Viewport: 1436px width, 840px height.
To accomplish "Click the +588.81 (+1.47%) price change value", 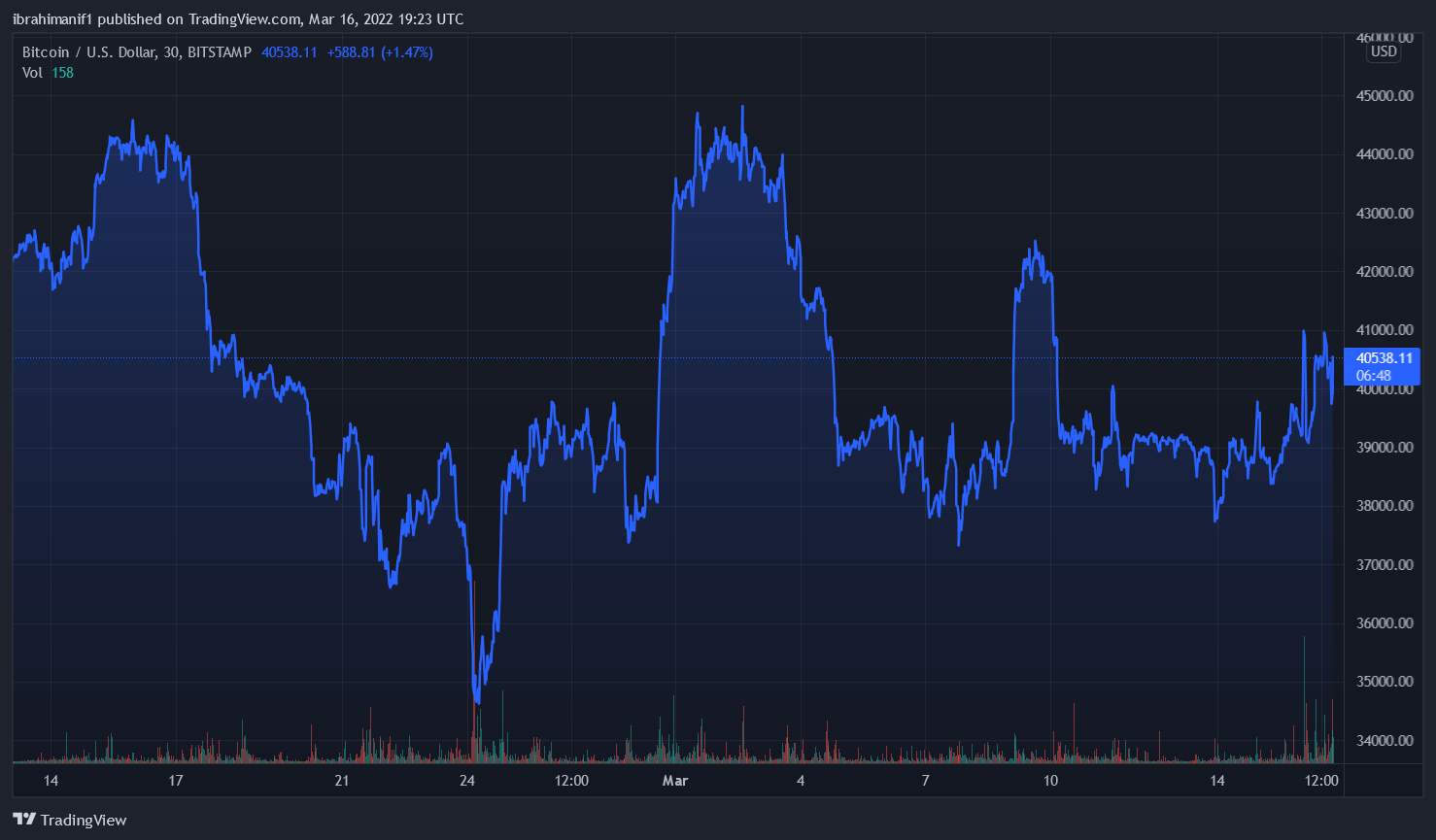I will pos(380,52).
